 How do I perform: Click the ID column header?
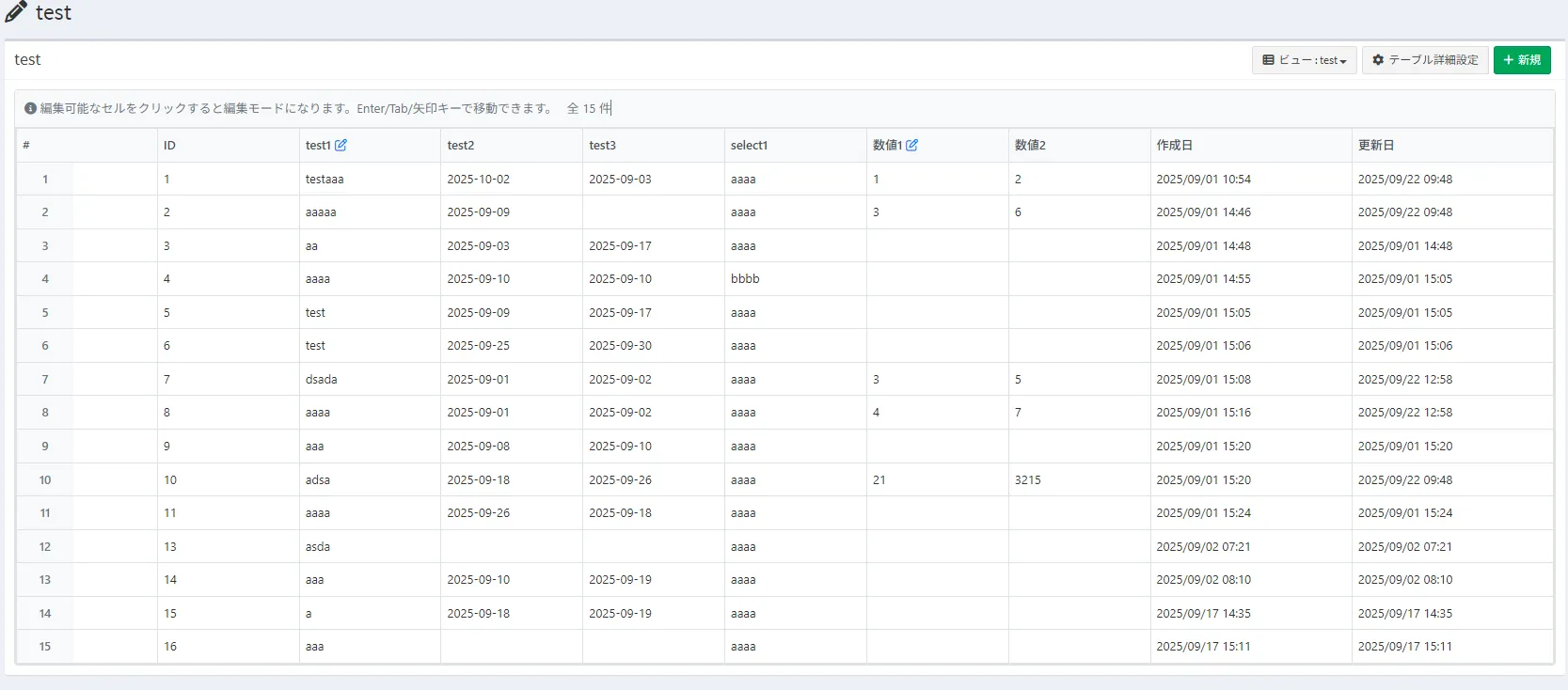(169, 146)
